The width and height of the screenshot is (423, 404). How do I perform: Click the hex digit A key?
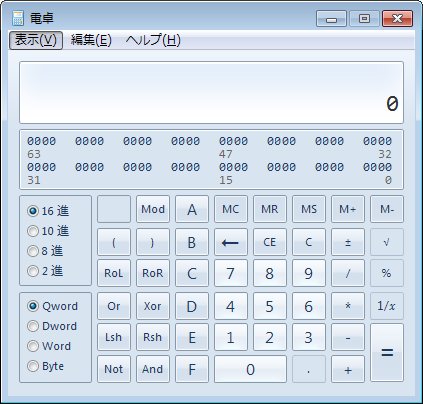click(192, 209)
